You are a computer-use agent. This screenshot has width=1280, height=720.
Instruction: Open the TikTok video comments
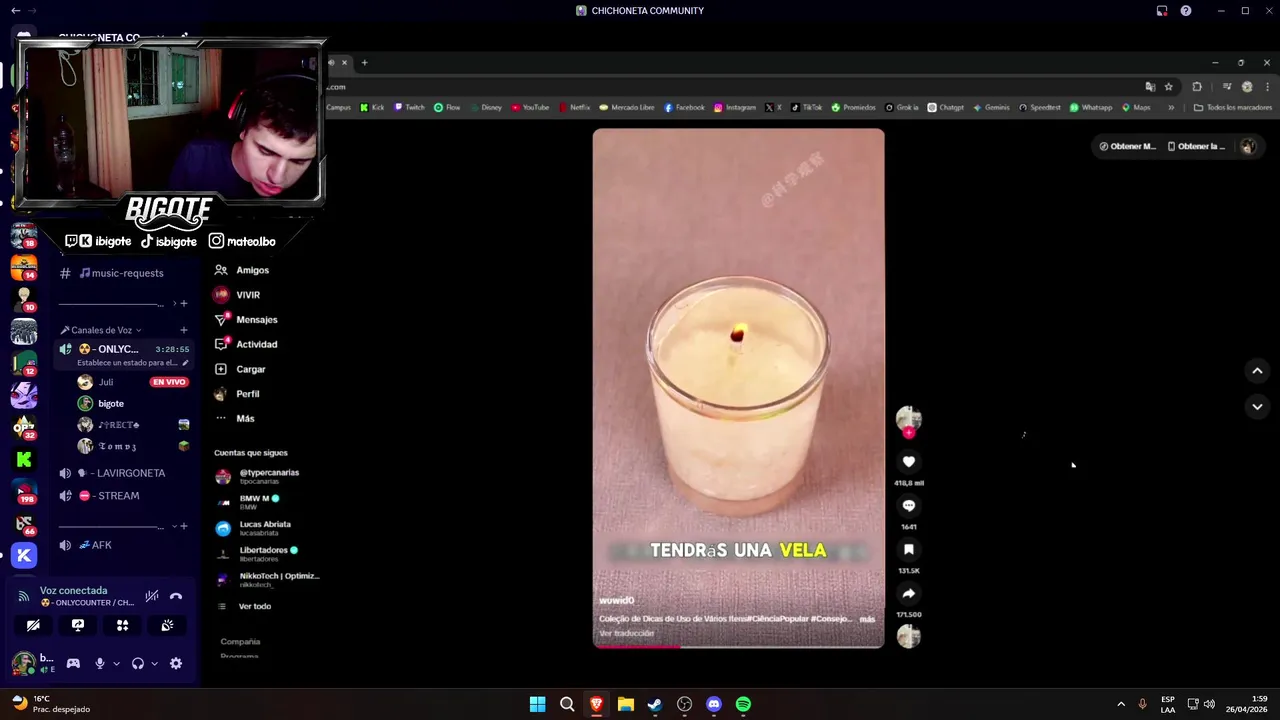pyautogui.click(x=909, y=506)
